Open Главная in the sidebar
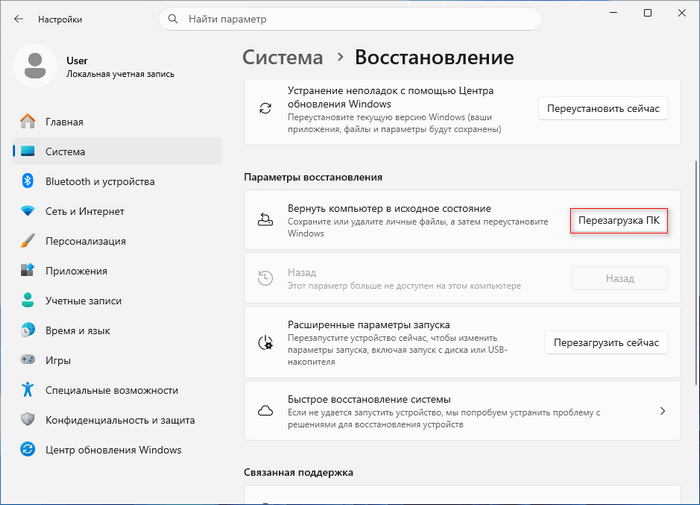Image resolution: width=700 pixels, height=505 pixels. (117, 121)
